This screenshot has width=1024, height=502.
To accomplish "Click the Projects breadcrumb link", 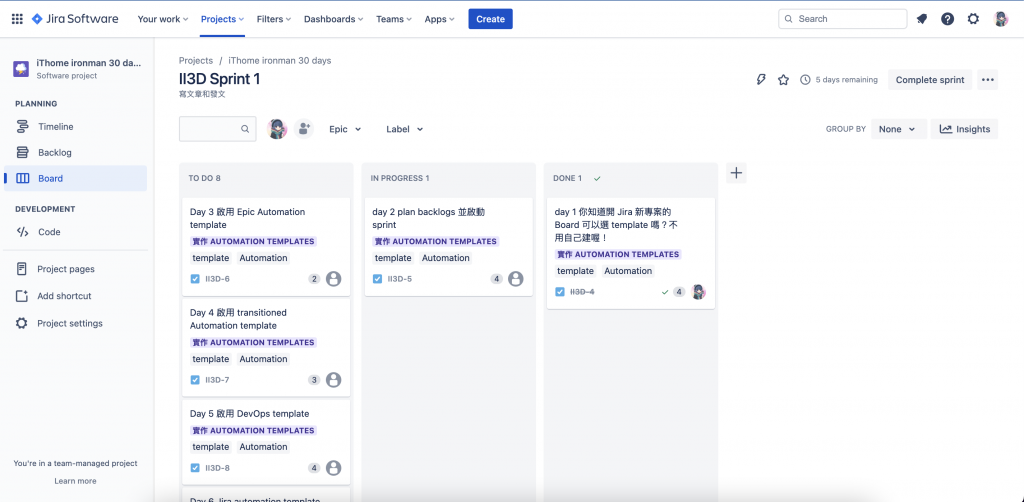I will 196,60.
